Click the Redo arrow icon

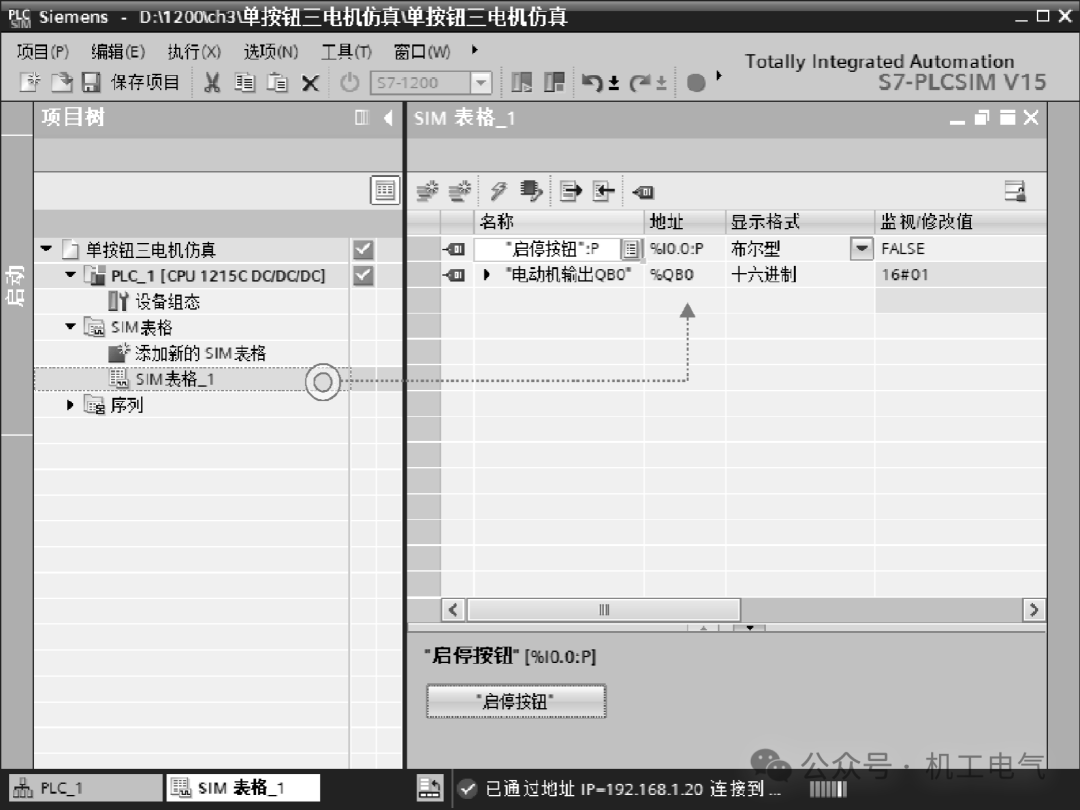(x=640, y=83)
